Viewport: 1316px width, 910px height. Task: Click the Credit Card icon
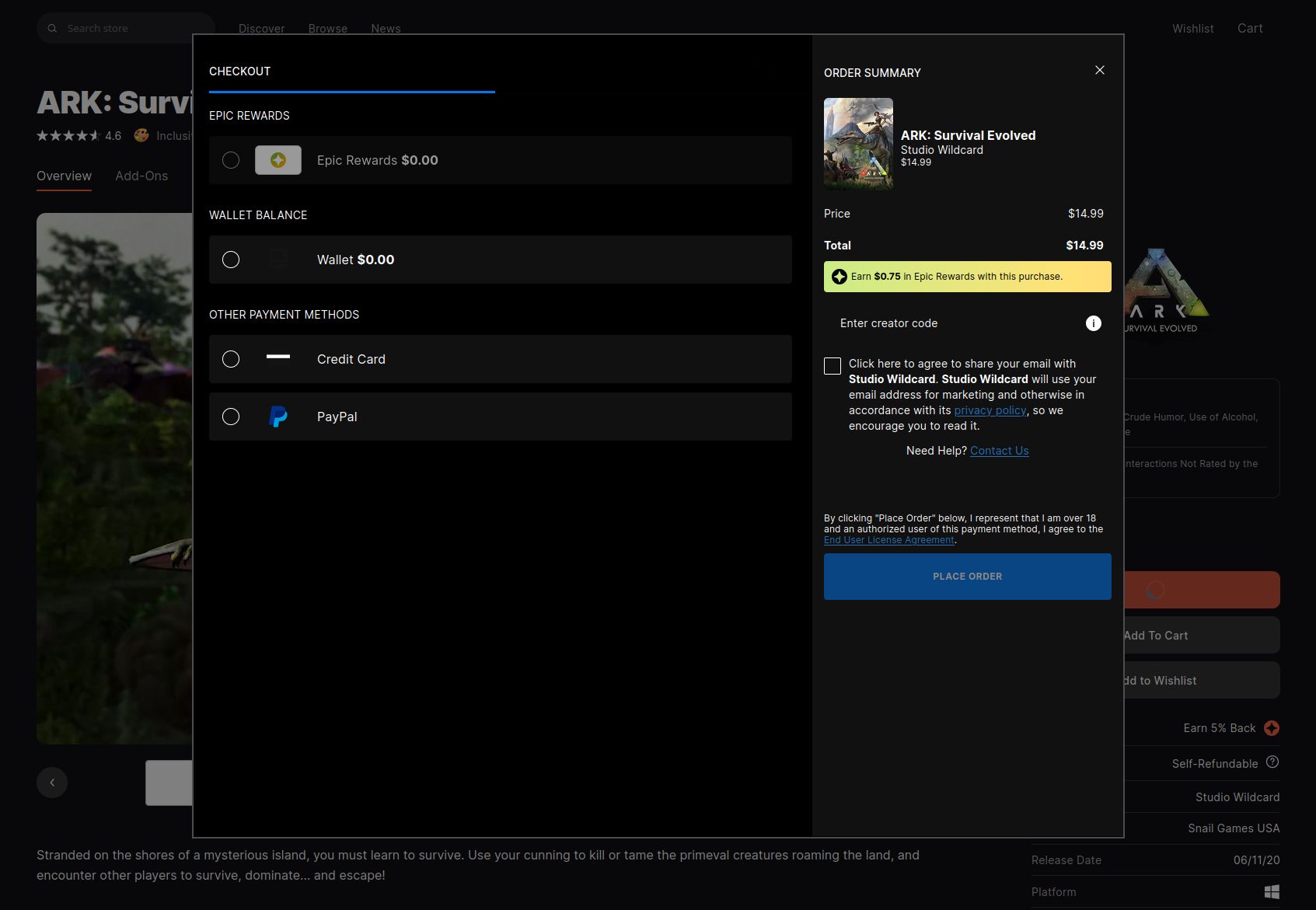[278, 357]
